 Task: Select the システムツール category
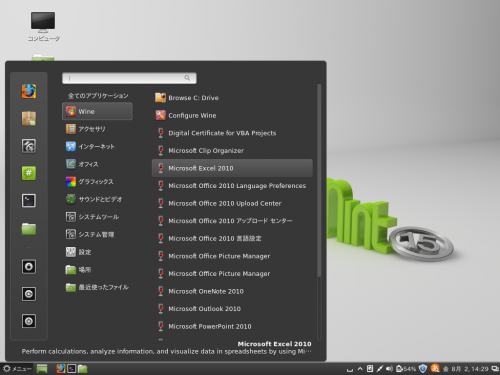[x=97, y=217]
